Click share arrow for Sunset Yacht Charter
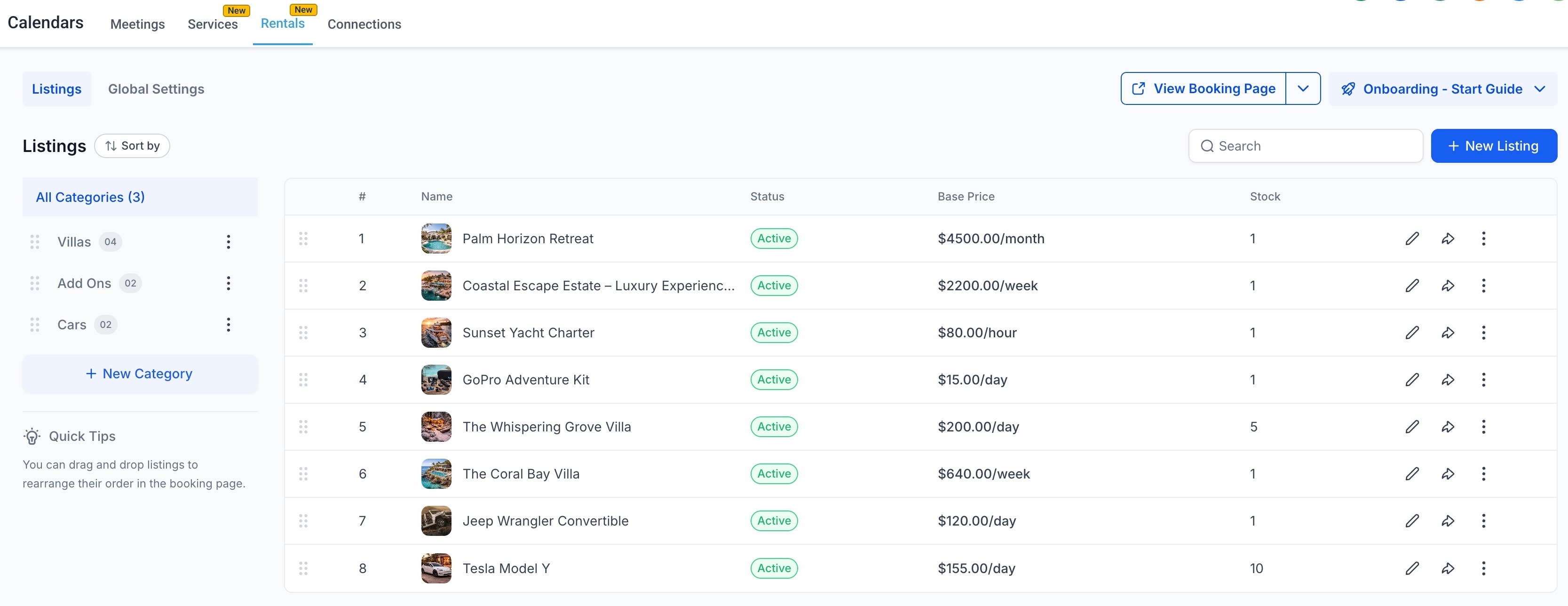 pyautogui.click(x=1448, y=333)
